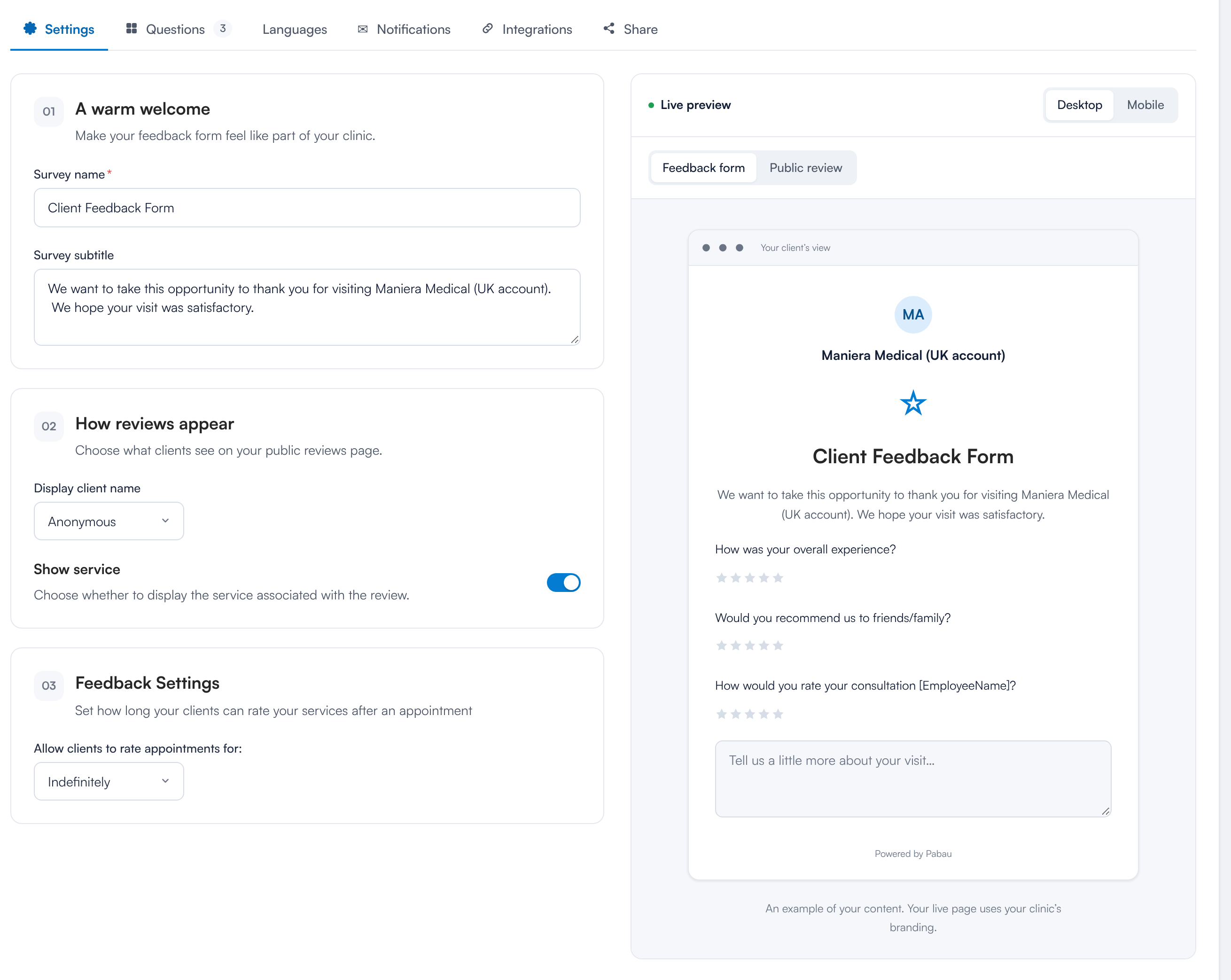Click into the Survey name field
Viewport: 1231px width, 980px height.
(x=307, y=208)
